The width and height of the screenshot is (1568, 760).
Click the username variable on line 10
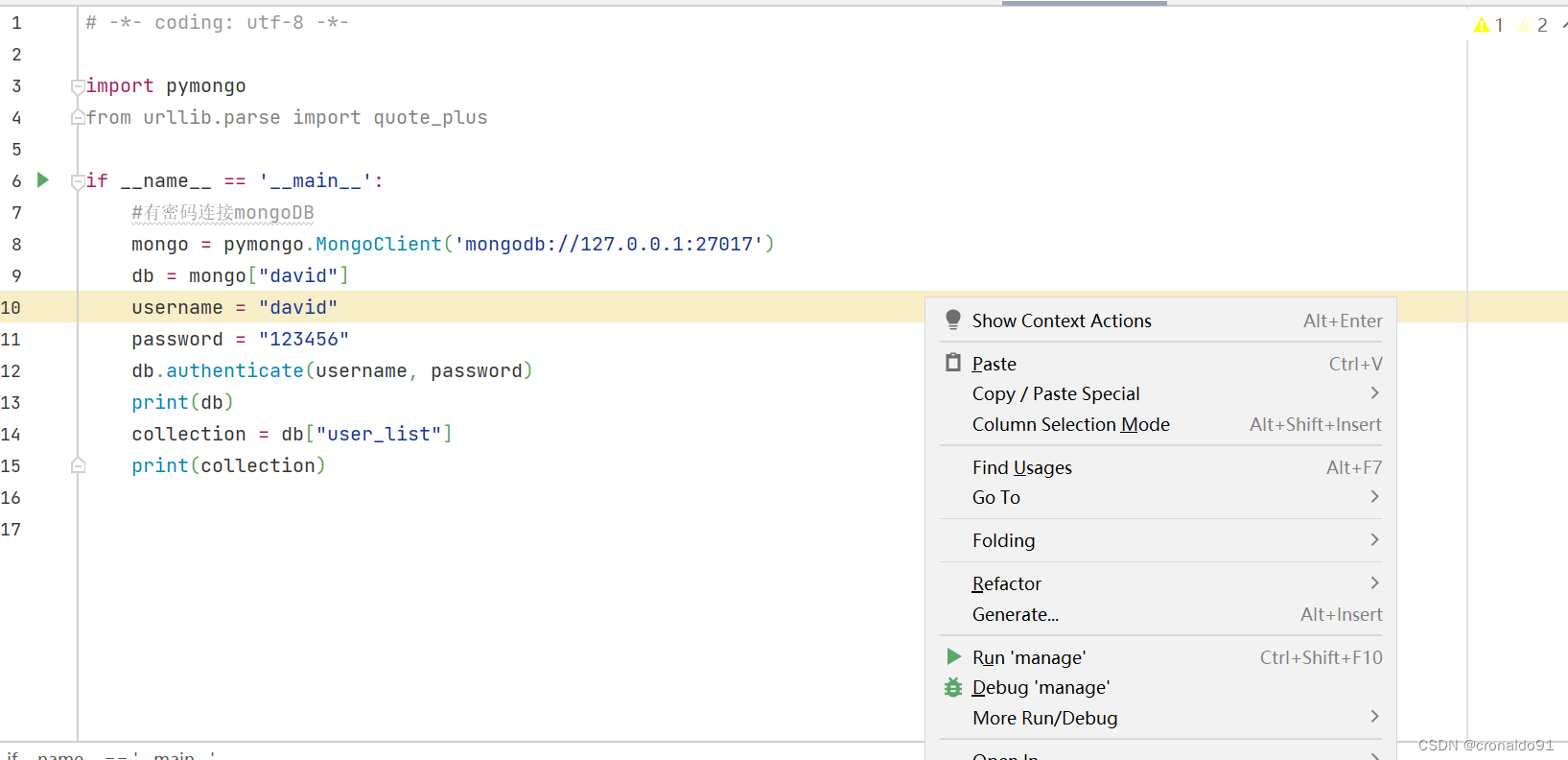tap(177, 307)
